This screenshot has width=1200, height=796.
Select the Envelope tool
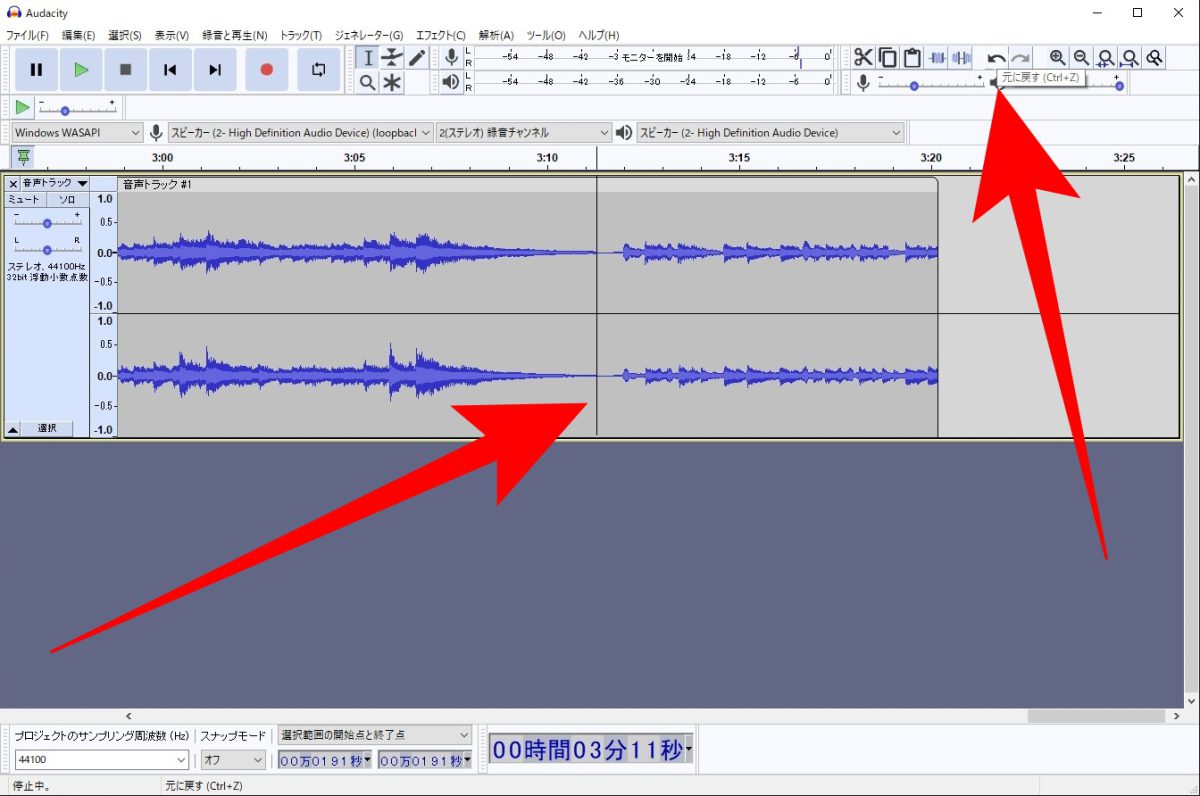392,58
